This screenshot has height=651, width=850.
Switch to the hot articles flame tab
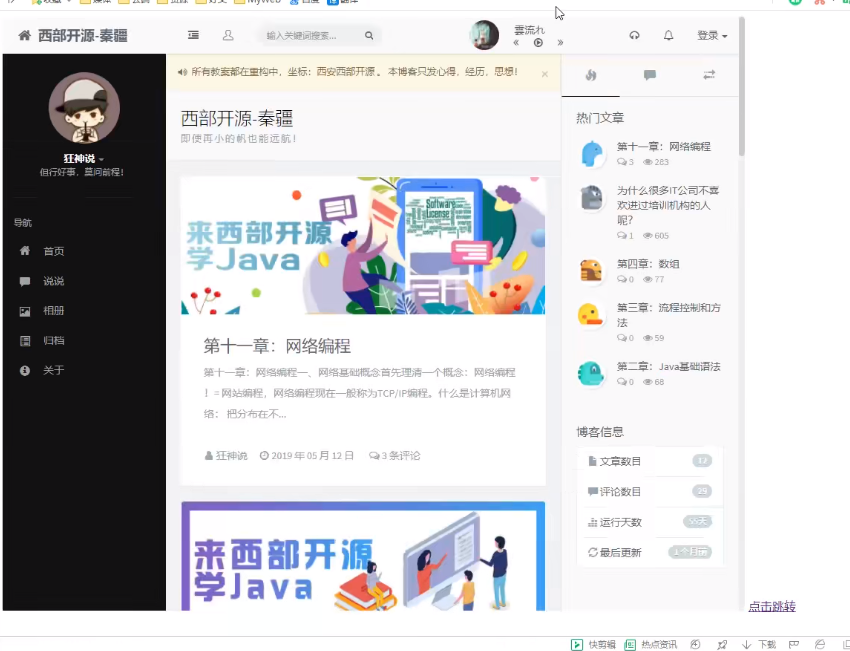pos(591,75)
